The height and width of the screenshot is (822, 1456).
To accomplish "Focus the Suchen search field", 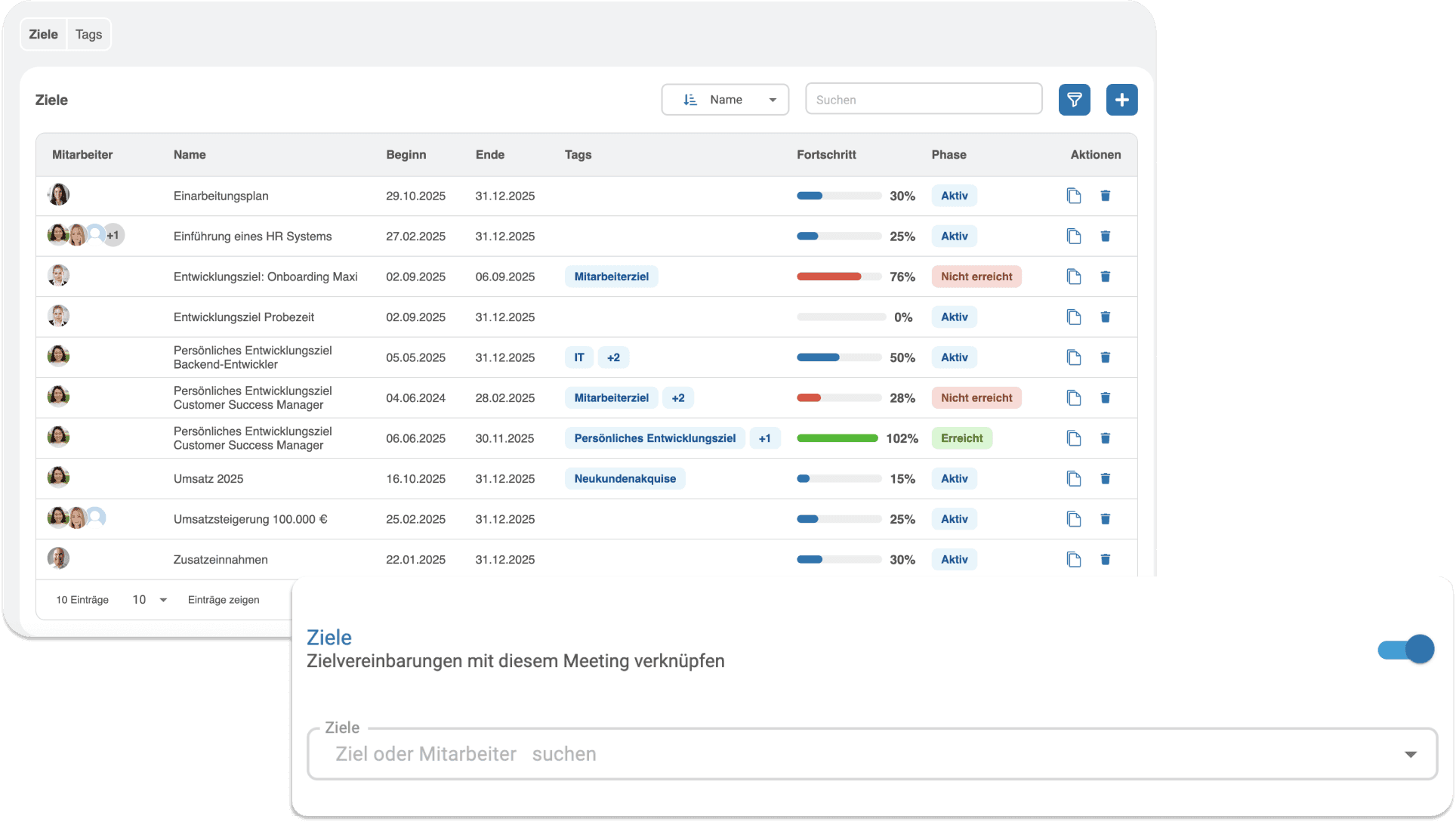I will (924, 100).
